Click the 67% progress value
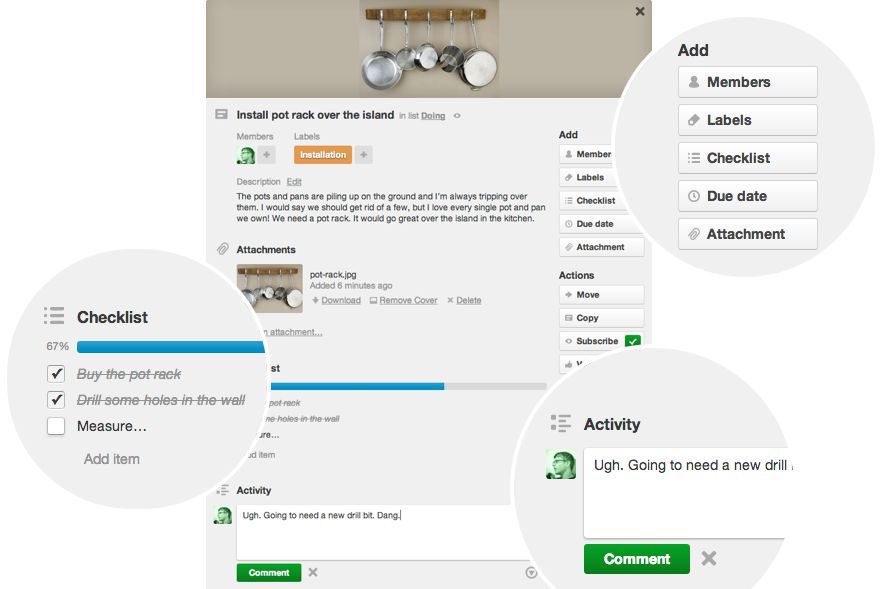Viewport: 889px width, 589px height. point(57,346)
